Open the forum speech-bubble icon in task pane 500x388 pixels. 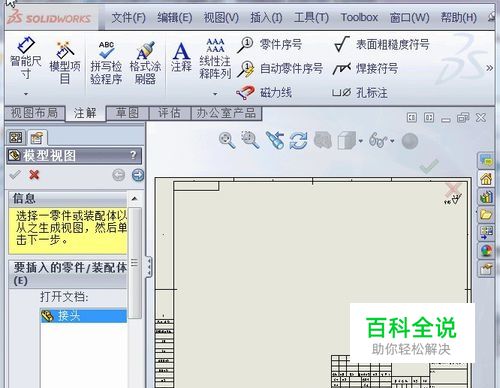point(486,161)
